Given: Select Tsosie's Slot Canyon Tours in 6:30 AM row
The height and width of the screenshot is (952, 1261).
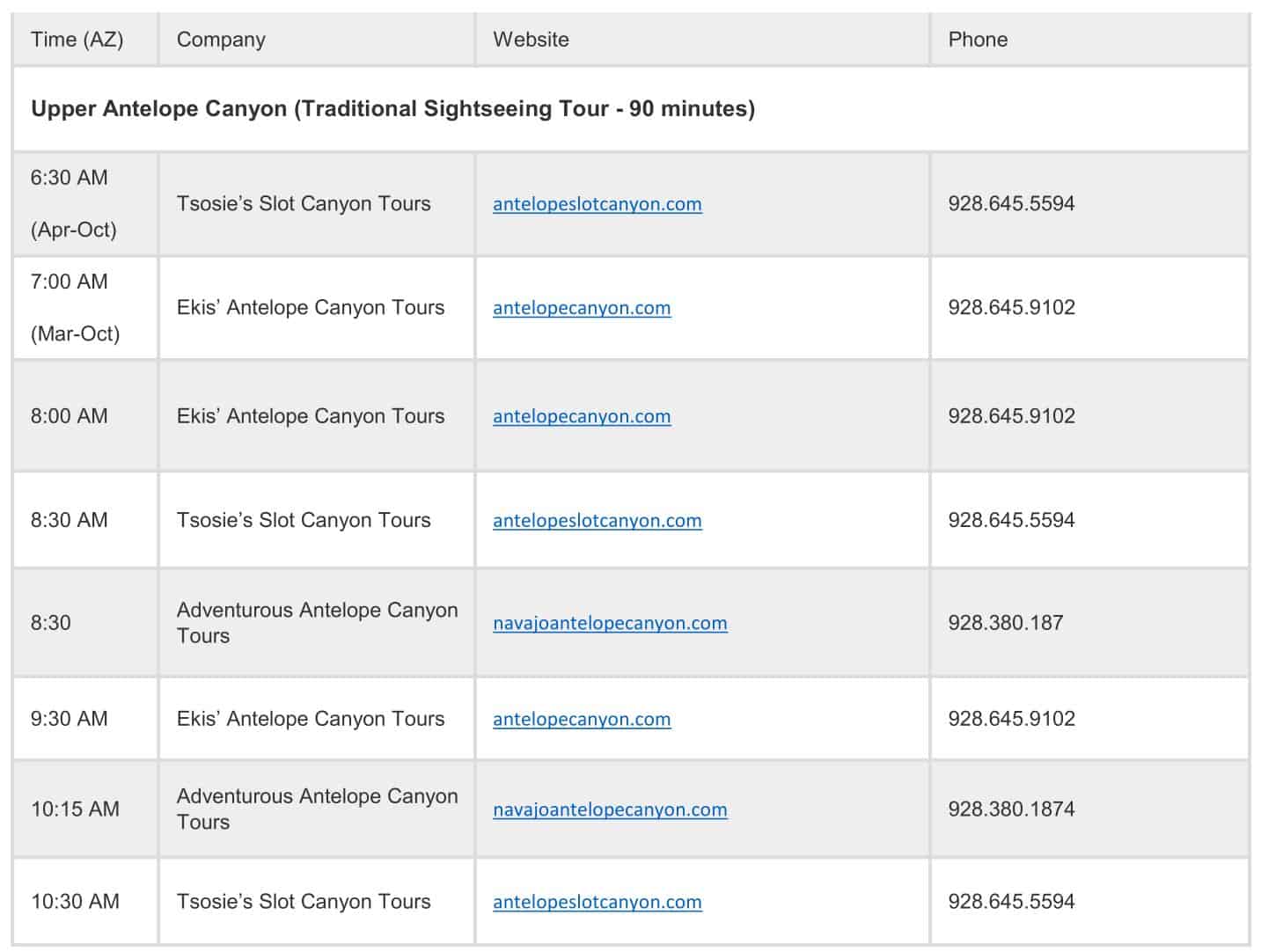Looking at the screenshot, I should click(304, 204).
